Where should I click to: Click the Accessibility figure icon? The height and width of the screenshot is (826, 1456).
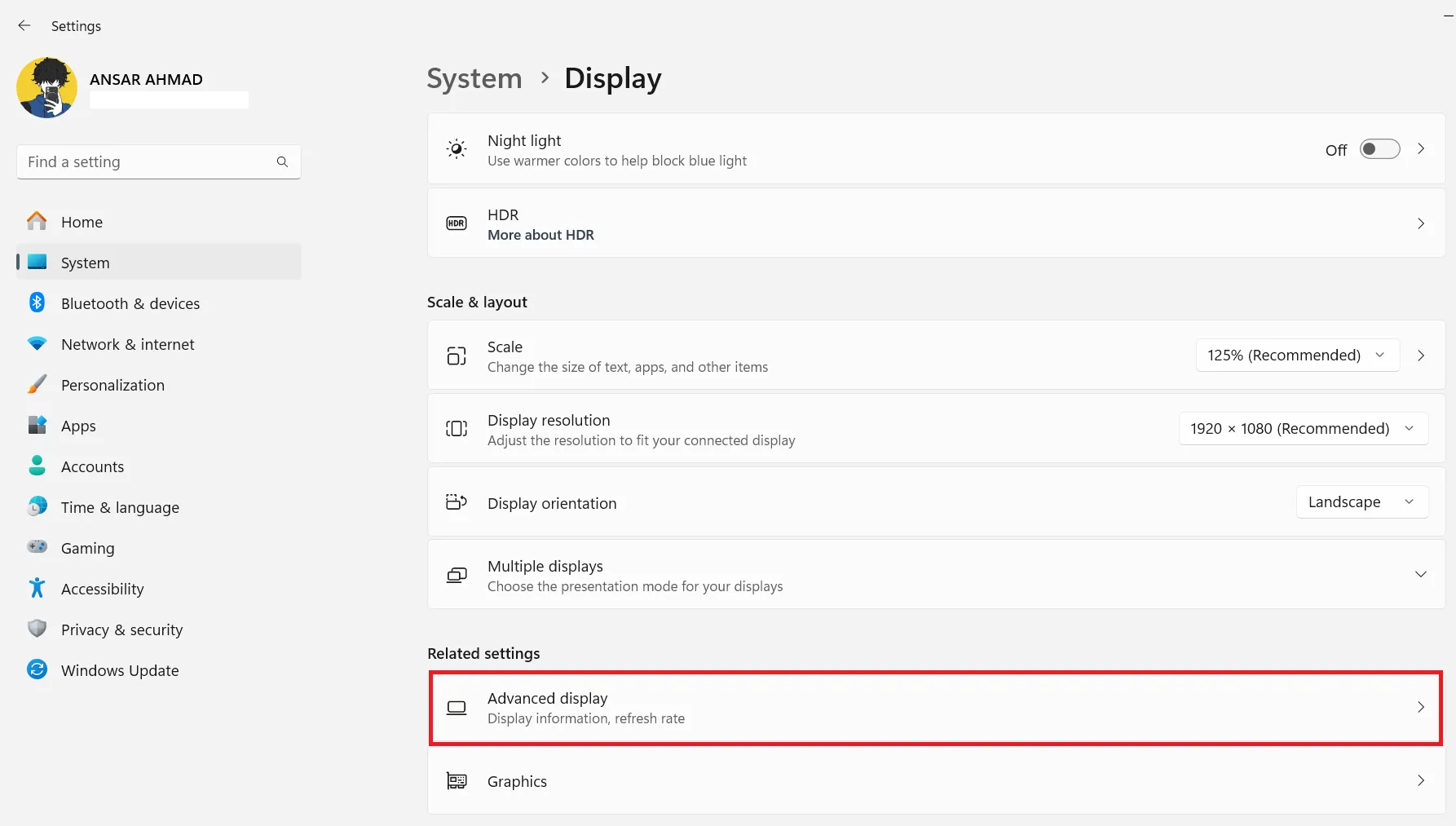38,589
